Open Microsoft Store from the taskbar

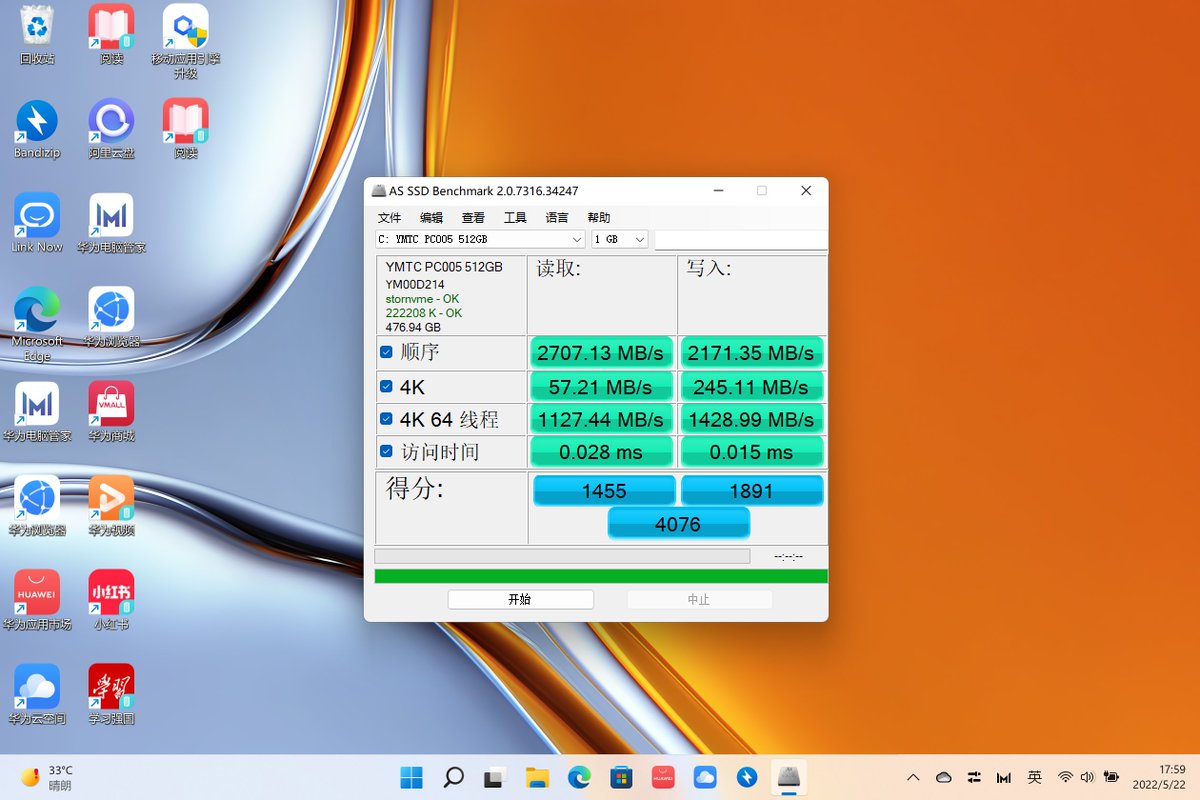point(621,777)
